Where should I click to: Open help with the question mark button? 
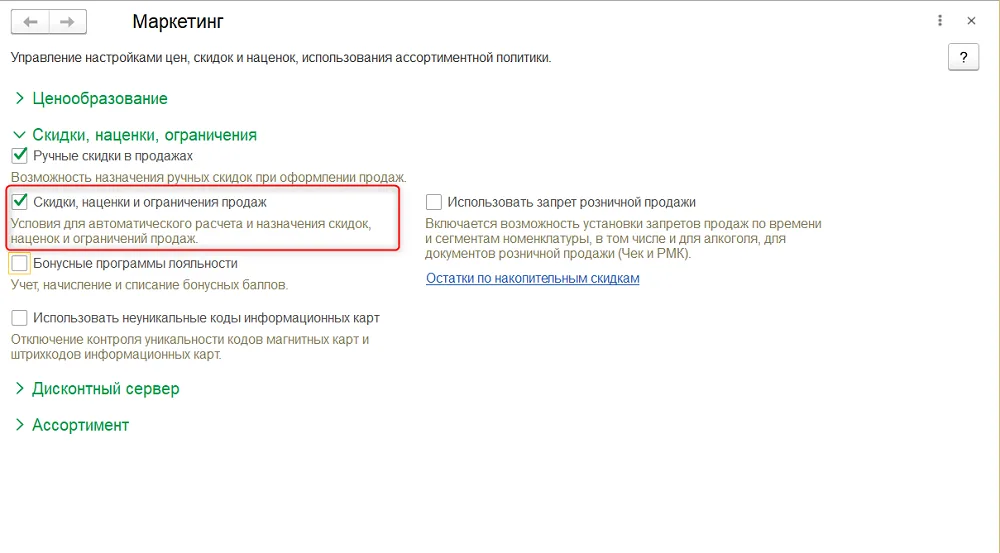(x=963, y=57)
